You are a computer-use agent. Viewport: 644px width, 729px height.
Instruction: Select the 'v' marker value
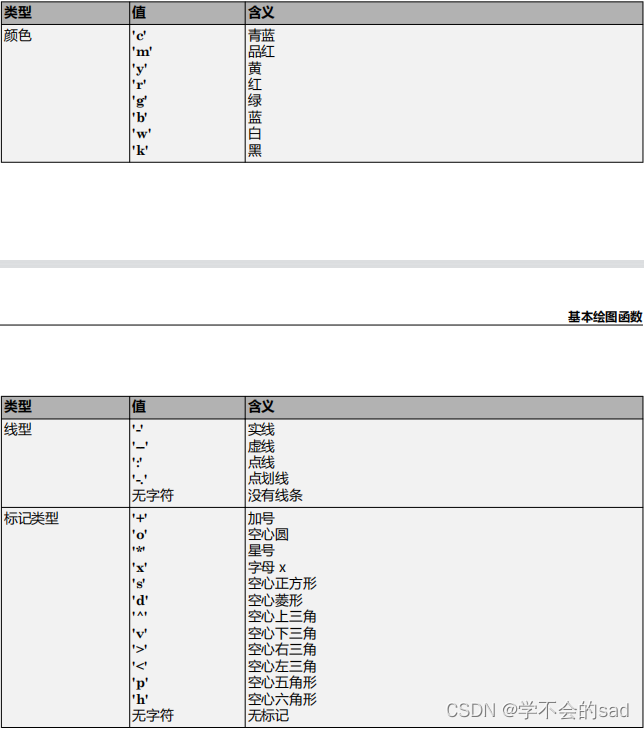[139, 633]
